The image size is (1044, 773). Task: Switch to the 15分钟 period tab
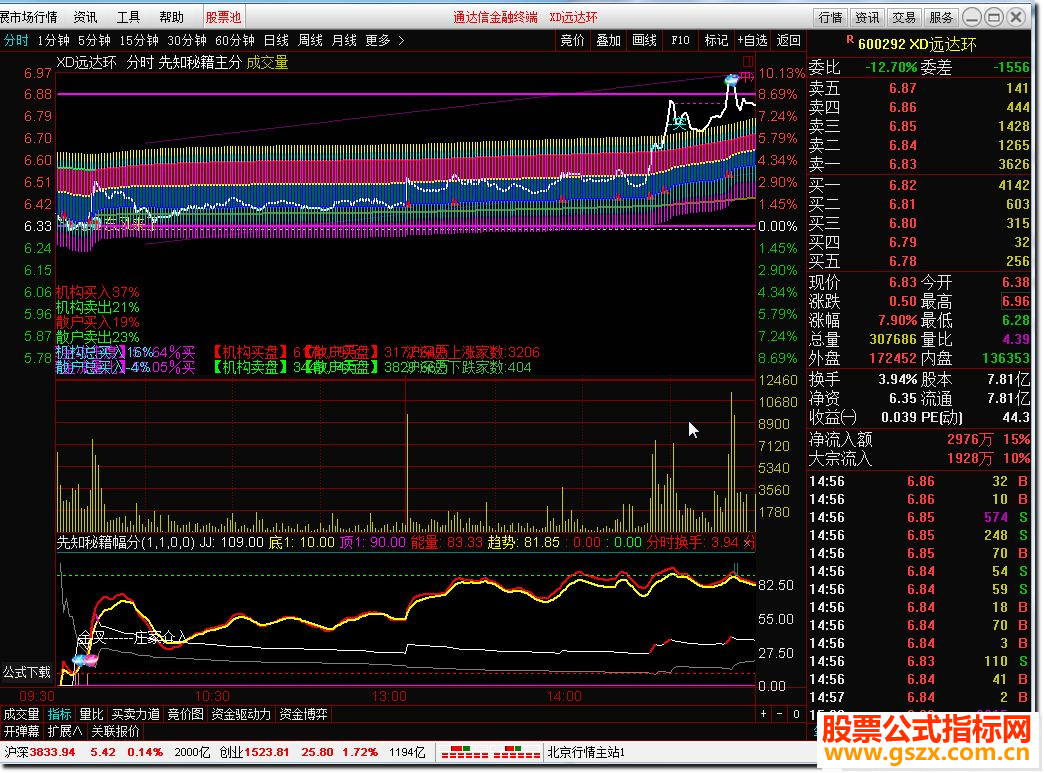coord(138,41)
